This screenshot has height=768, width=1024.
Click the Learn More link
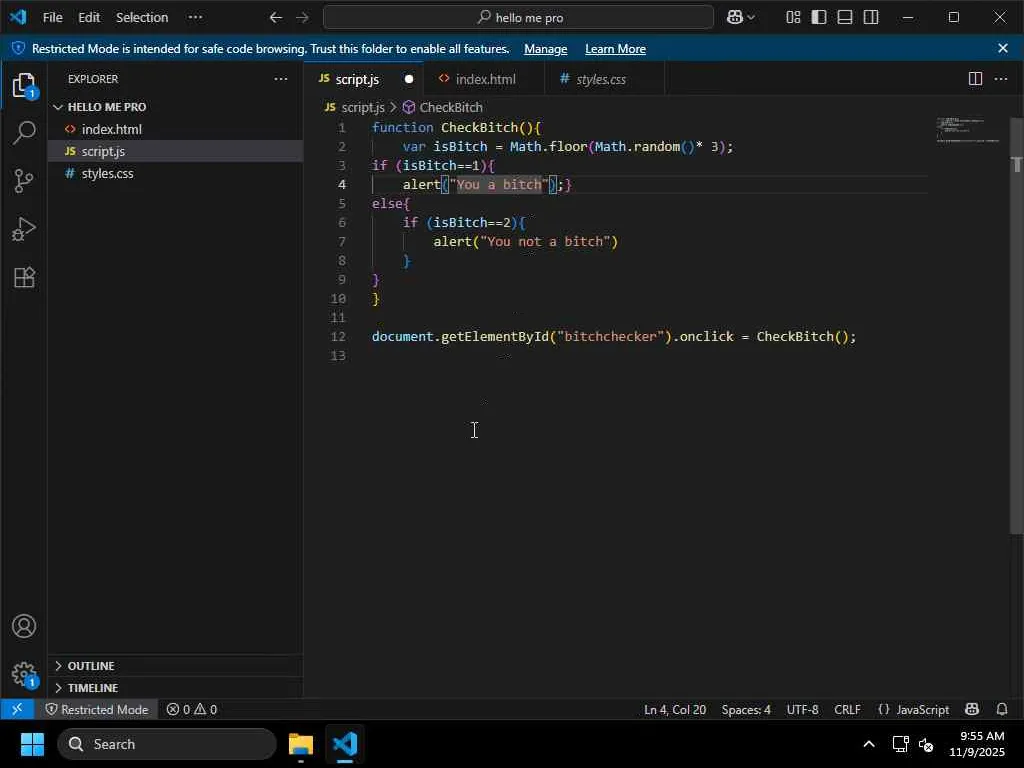point(615,49)
